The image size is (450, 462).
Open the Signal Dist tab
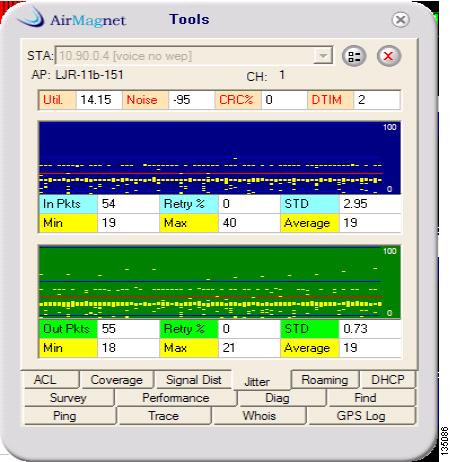(193, 380)
